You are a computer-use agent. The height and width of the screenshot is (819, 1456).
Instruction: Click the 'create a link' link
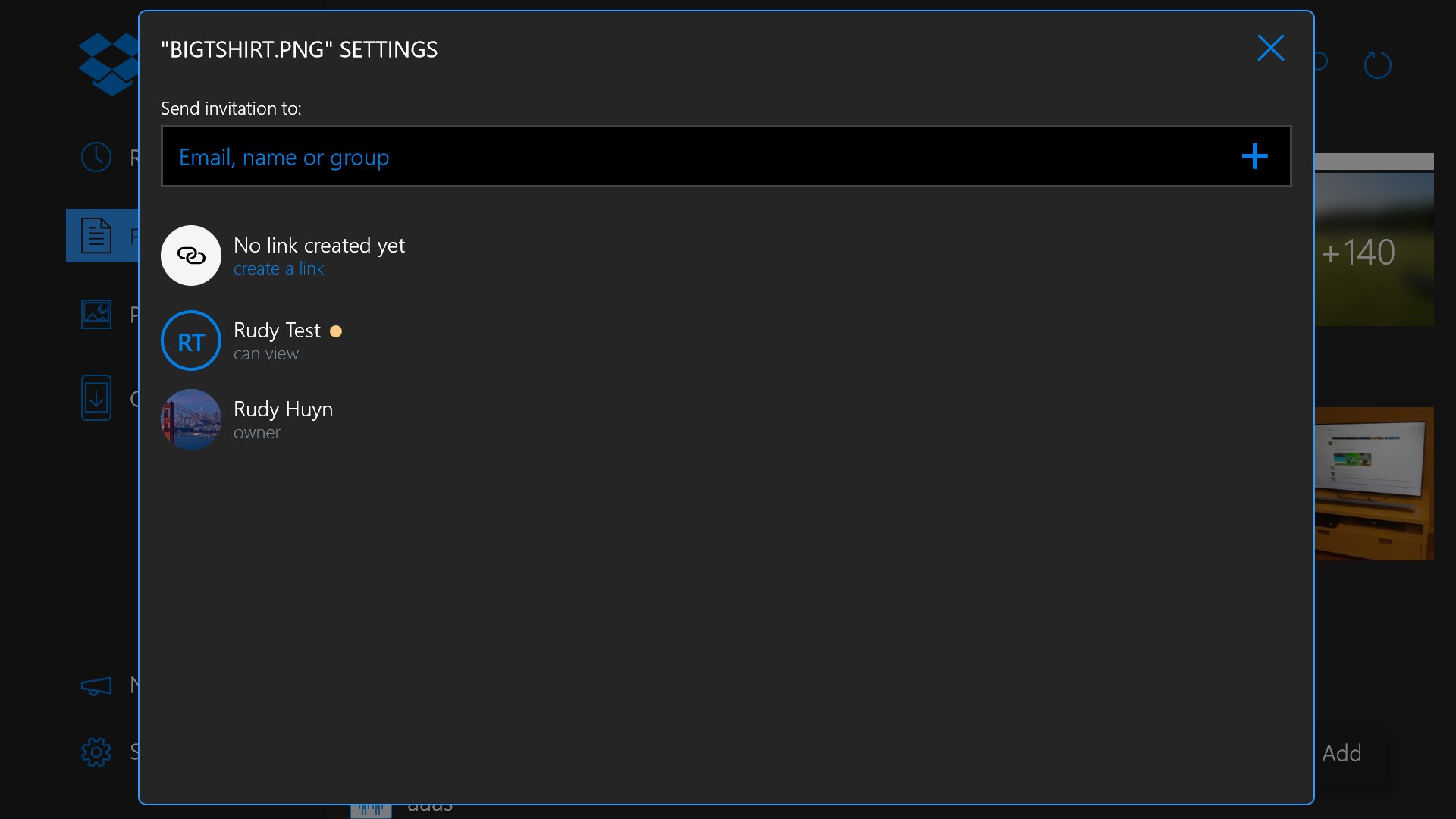pos(278,269)
